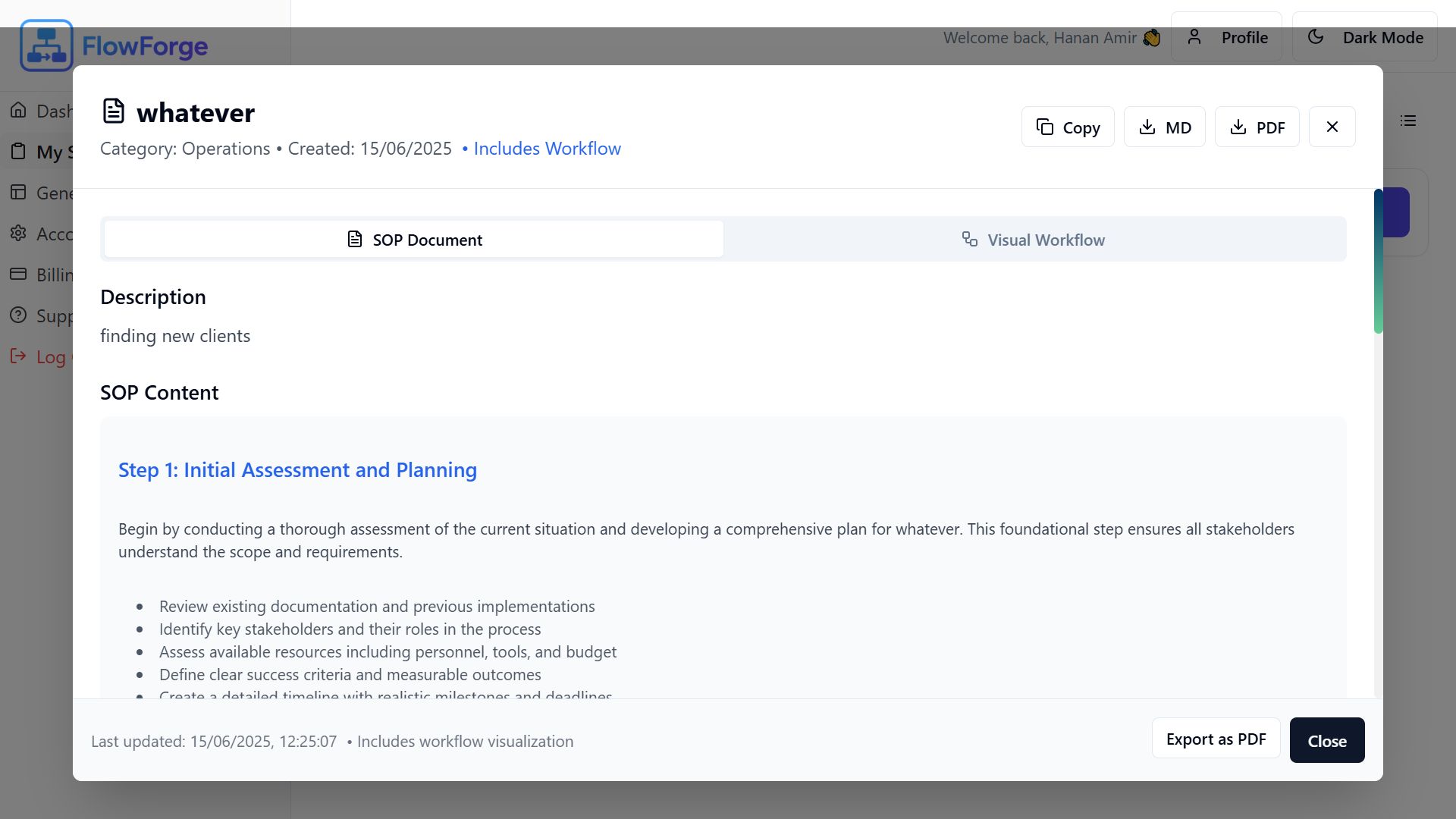Screen dimensions: 1456x819
Task: Select the SOP Document tab
Action: pos(414,240)
